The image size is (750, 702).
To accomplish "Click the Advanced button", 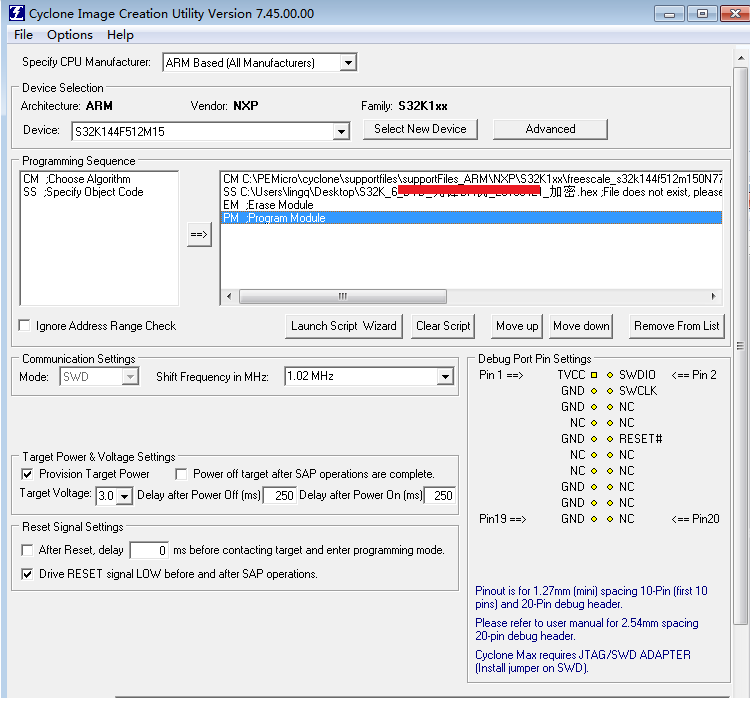I will tap(550, 129).
